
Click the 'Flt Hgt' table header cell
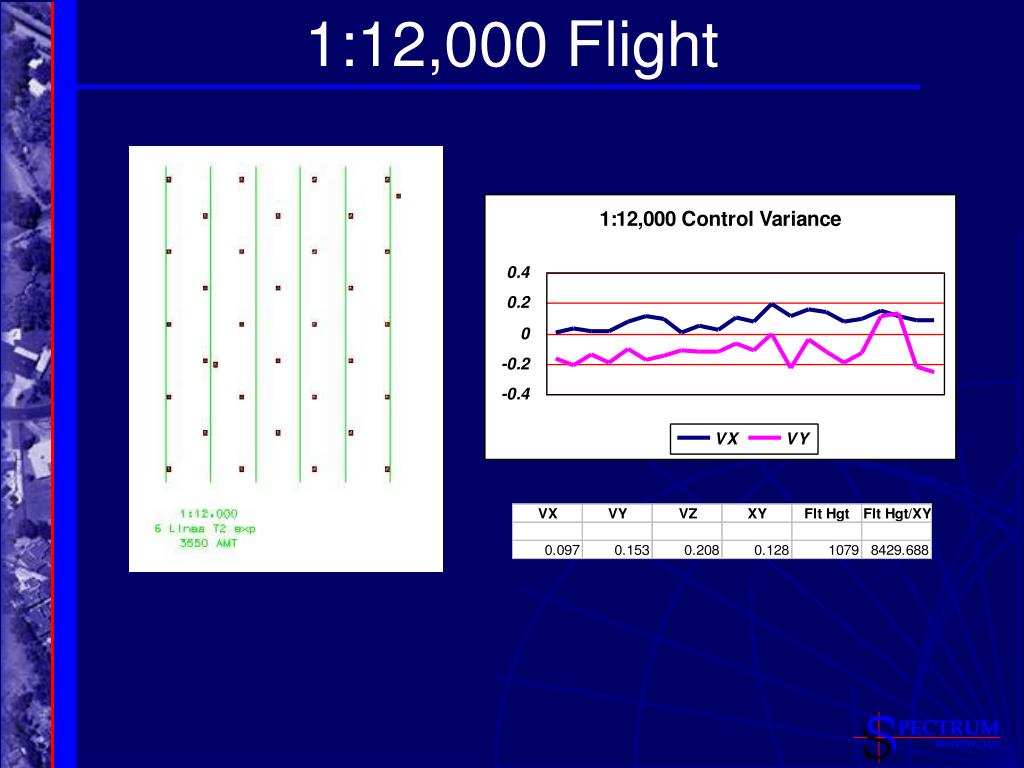(x=827, y=513)
